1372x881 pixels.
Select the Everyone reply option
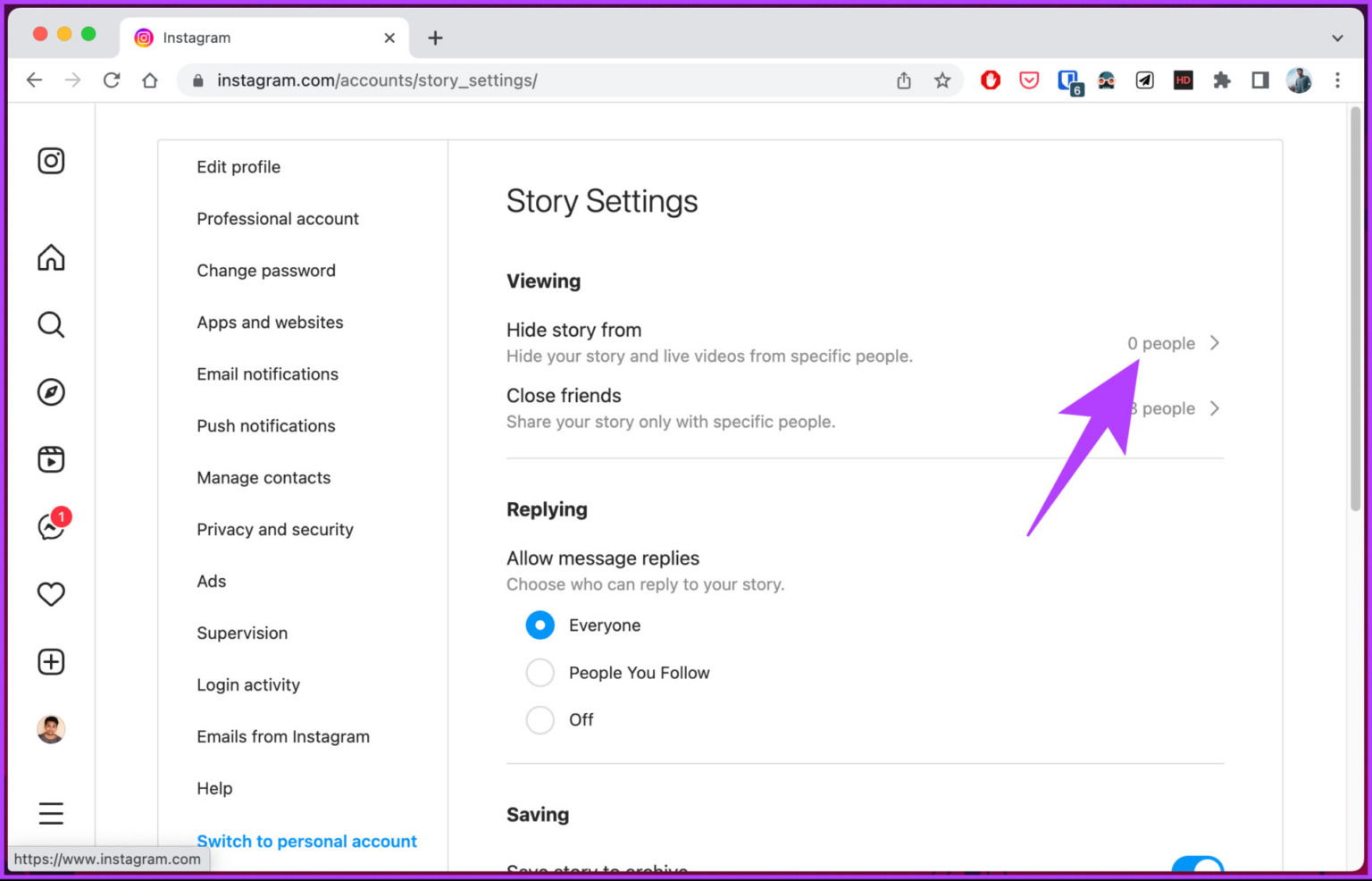pyautogui.click(x=540, y=625)
